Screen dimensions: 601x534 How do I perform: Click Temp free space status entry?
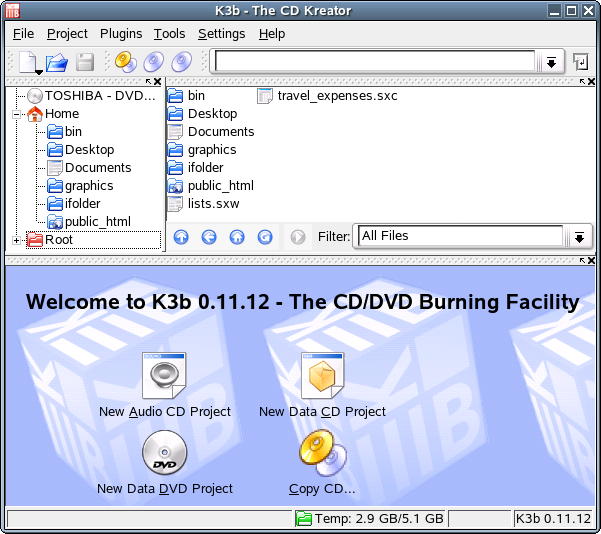369,519
